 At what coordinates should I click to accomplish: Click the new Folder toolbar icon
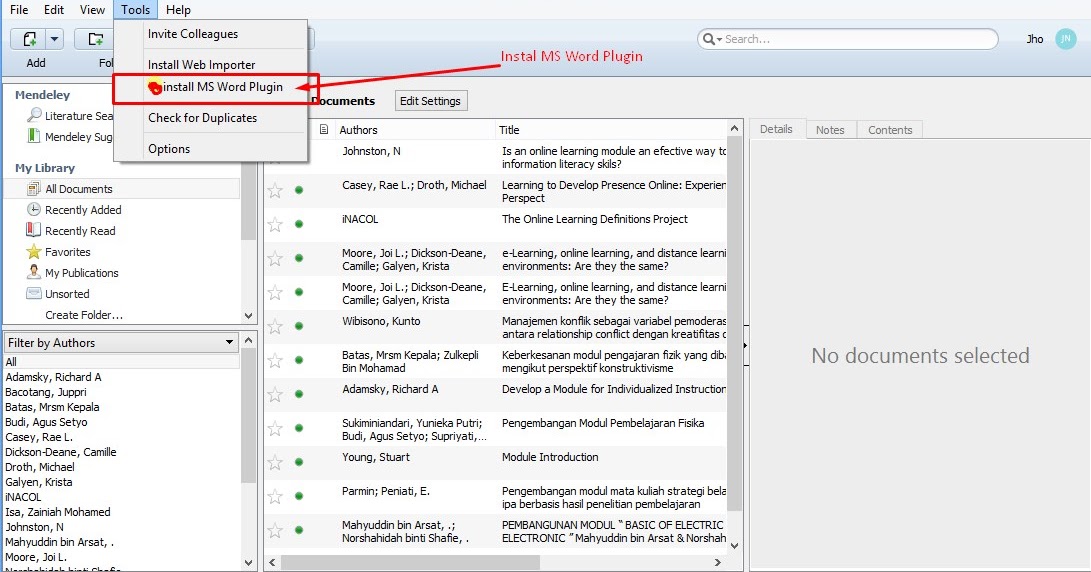tap(95, 39)
